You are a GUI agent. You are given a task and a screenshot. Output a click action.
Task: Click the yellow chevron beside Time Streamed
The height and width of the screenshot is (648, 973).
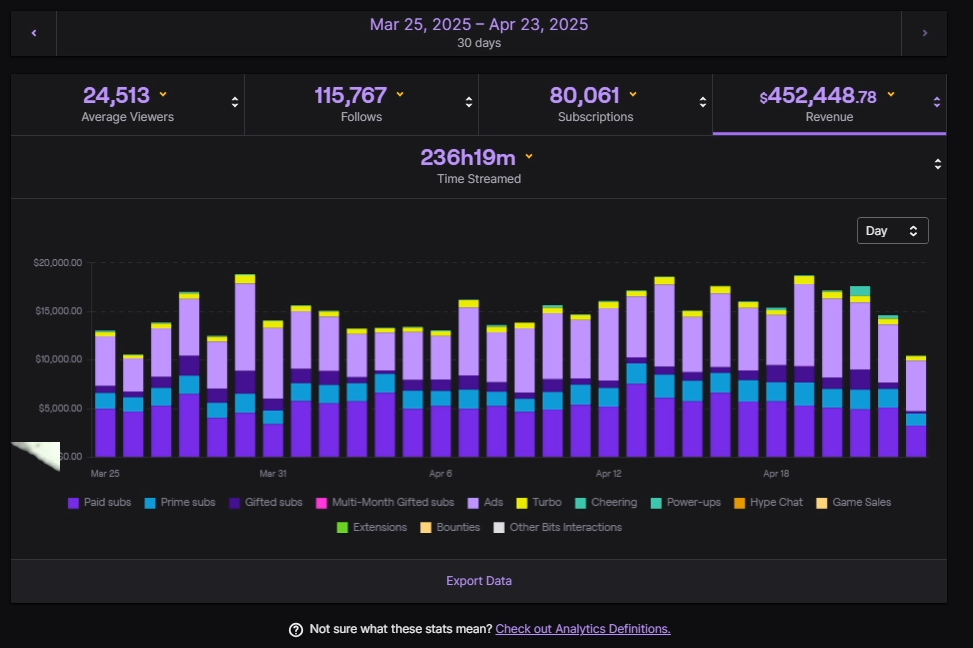(529, 157)
